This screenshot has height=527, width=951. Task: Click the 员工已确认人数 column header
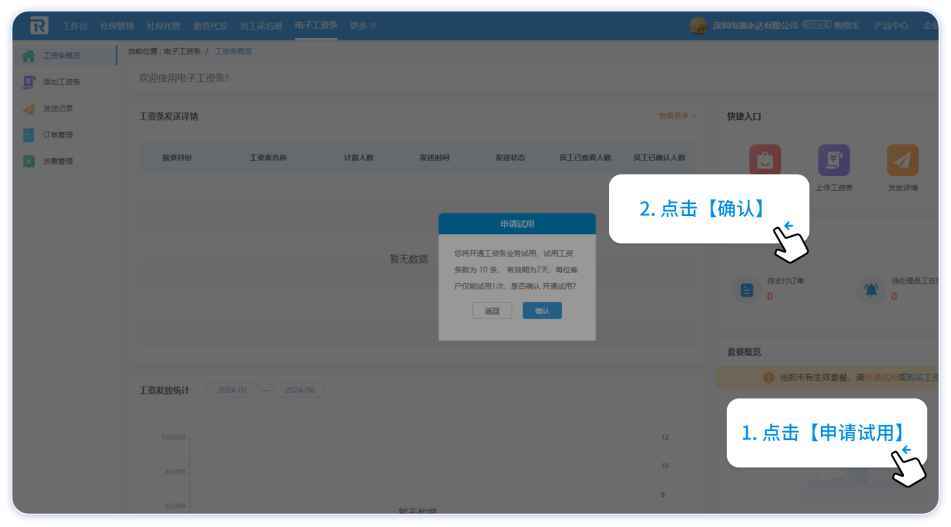click(x=659, y=158)
